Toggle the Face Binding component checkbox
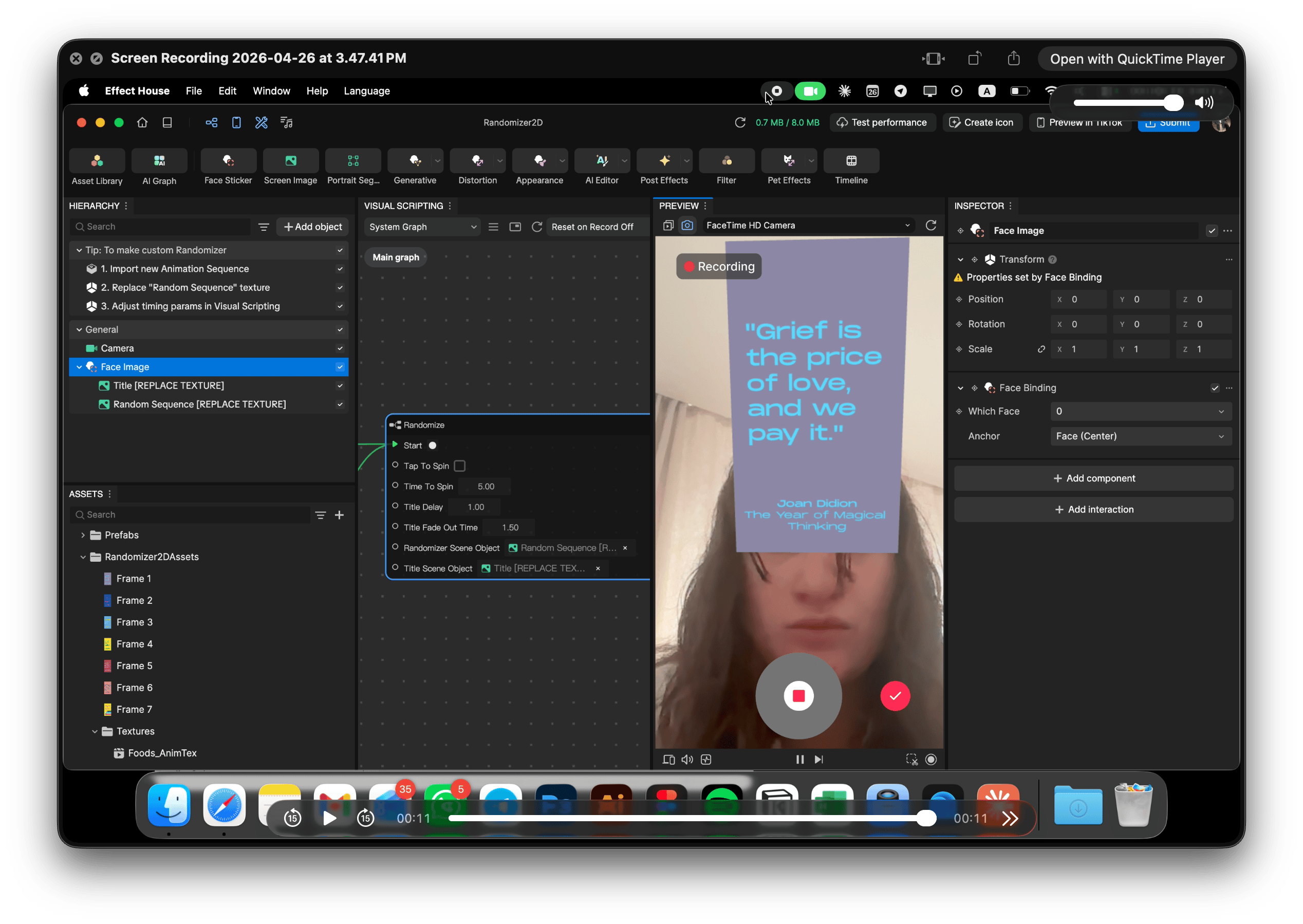The height and width of the screenshot is (924, 1303). (x=1215, y=388)
